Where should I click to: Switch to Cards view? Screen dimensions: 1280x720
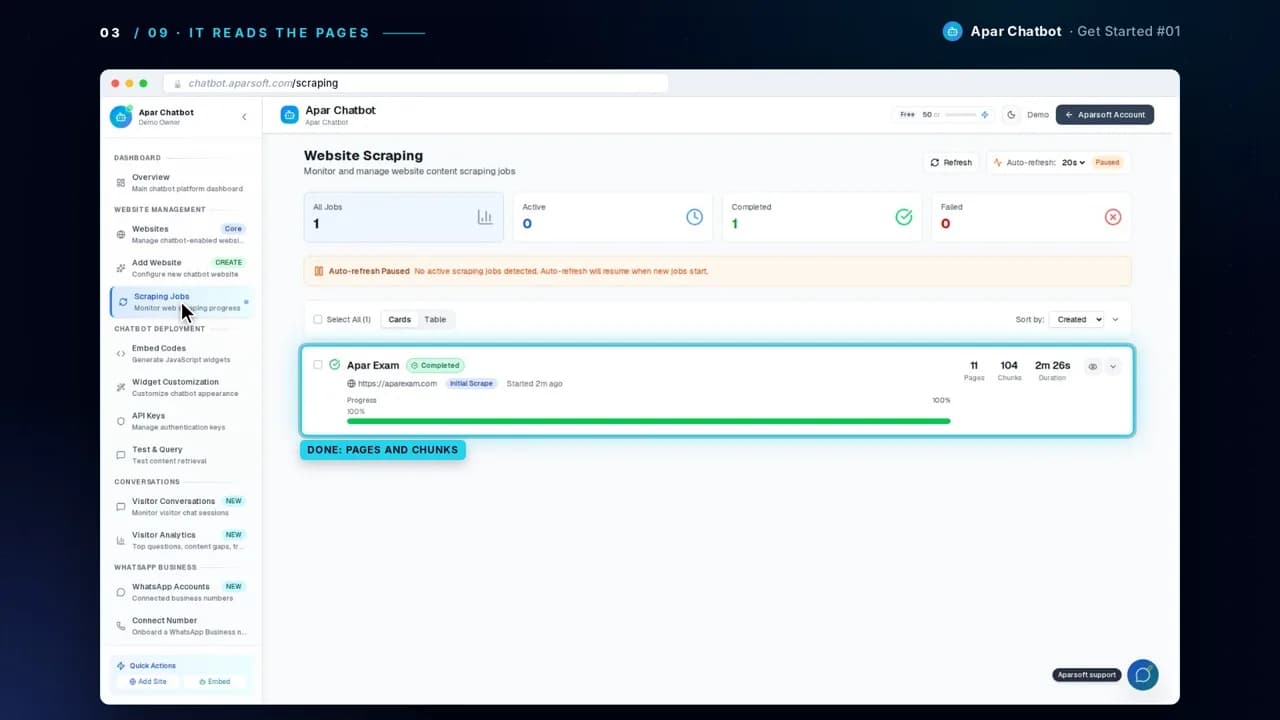coord(399,320)
